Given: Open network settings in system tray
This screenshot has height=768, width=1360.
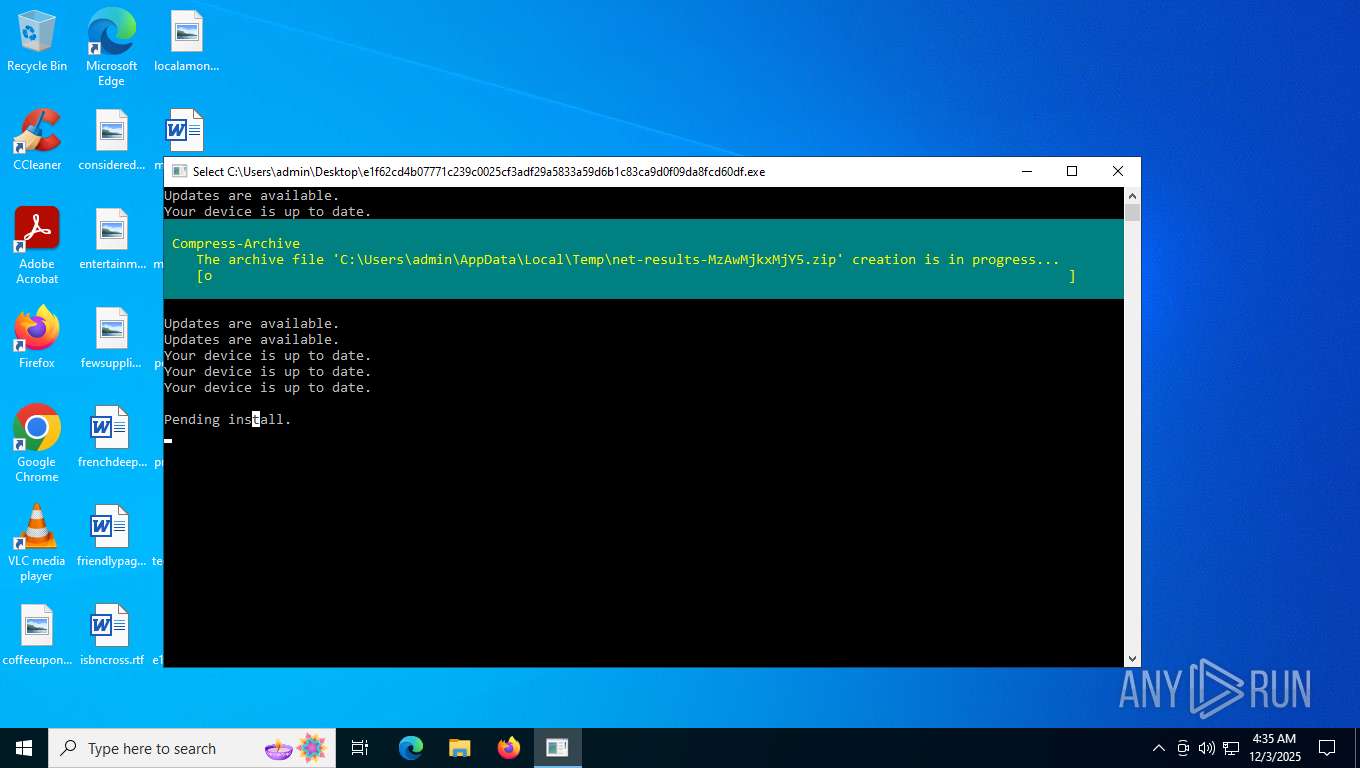Looking at the screenshot, I should [x=1231, y=748].
